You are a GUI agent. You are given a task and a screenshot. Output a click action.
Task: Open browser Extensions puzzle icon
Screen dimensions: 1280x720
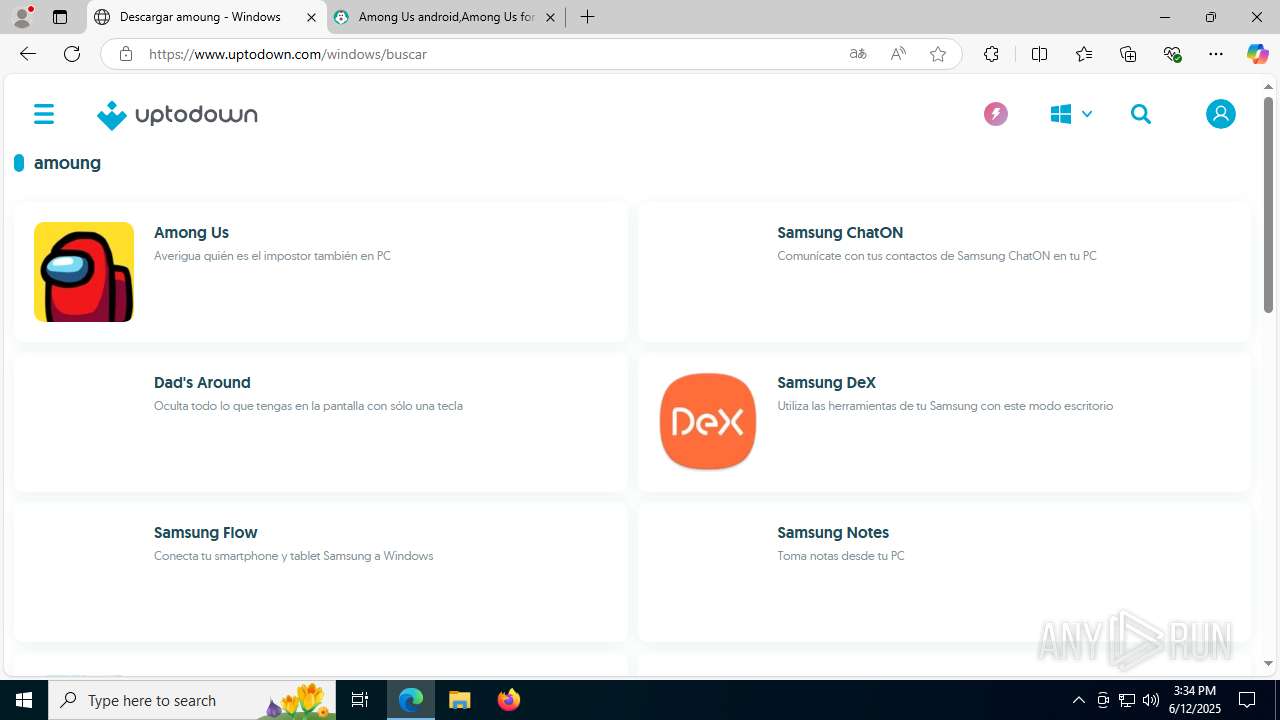(x=991, y=54)
